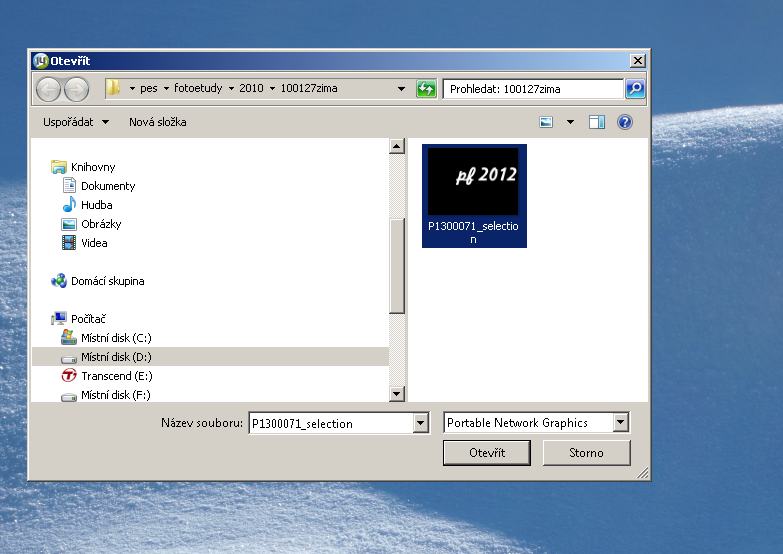783x554 pixels.
Task: Toggle the preview pane icon
Action: click(x=597, y=122)
